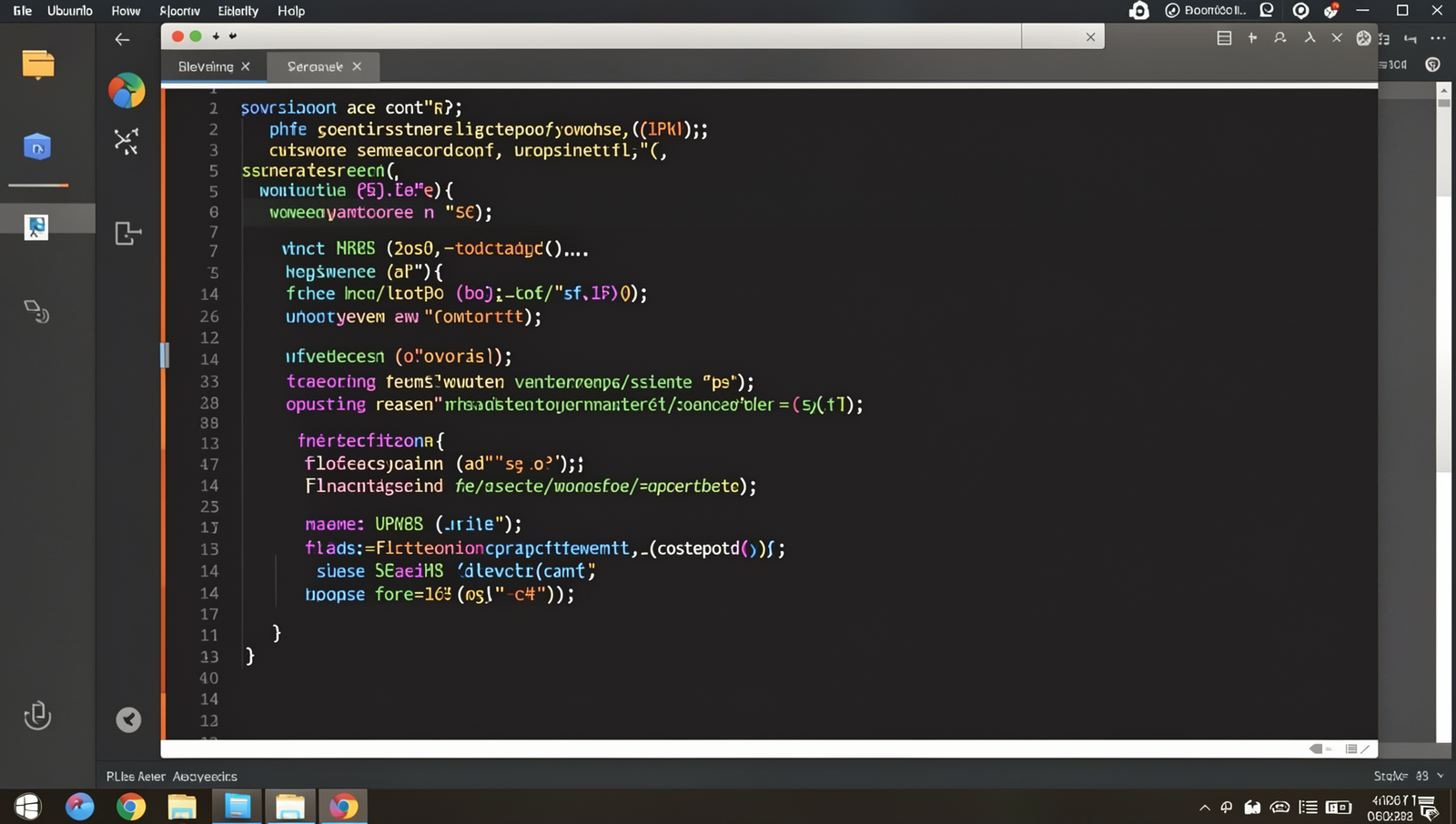Open the Windows Start button
Image resolution: width=1456 pixels, height=824 pixels.
point(28,807)
